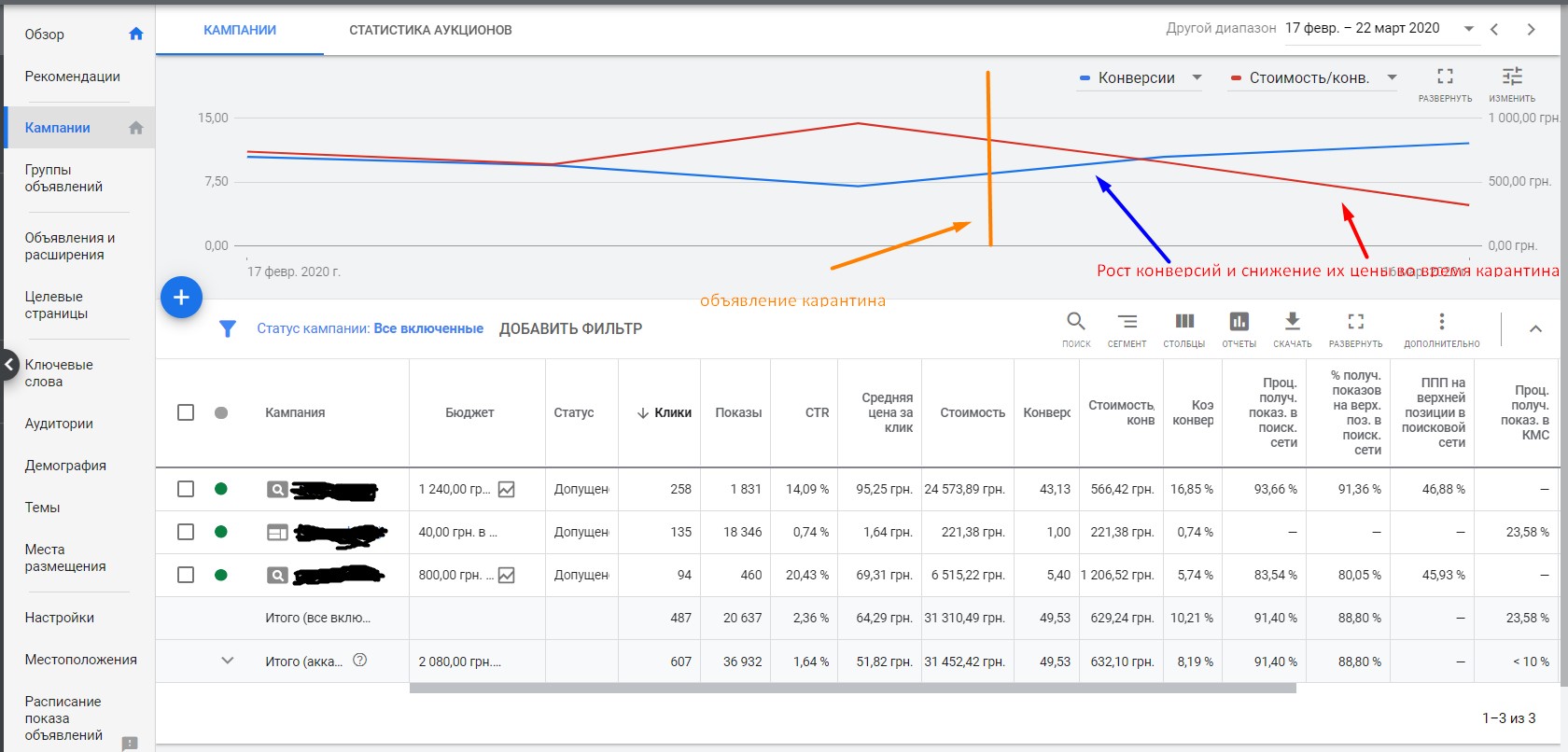Click the Показы column header
Screen dimensions: 1568x752
click(x=738, y=412)
